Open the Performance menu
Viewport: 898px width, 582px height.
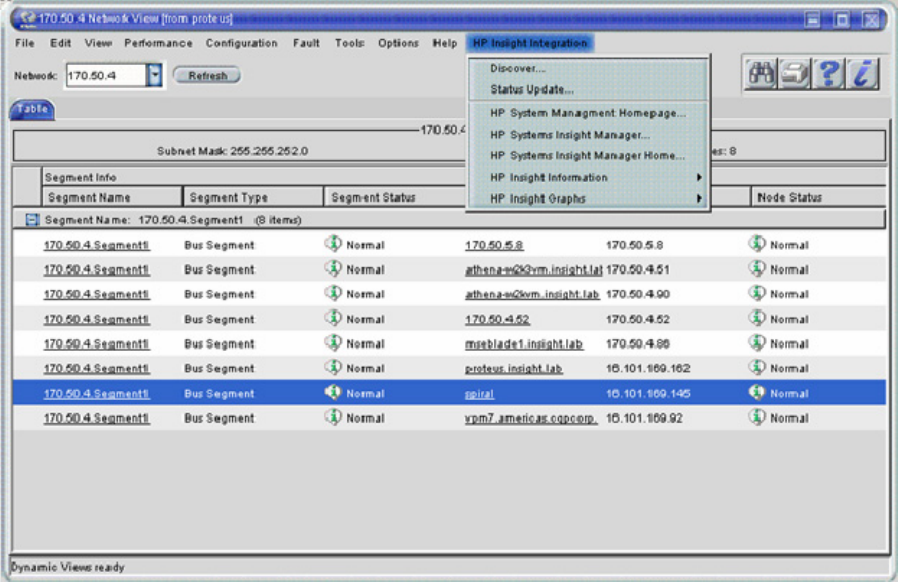point(158,43)
